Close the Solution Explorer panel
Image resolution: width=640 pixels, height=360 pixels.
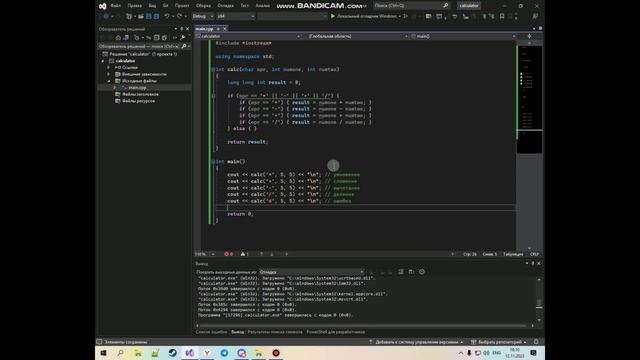[x=187, y=29]
